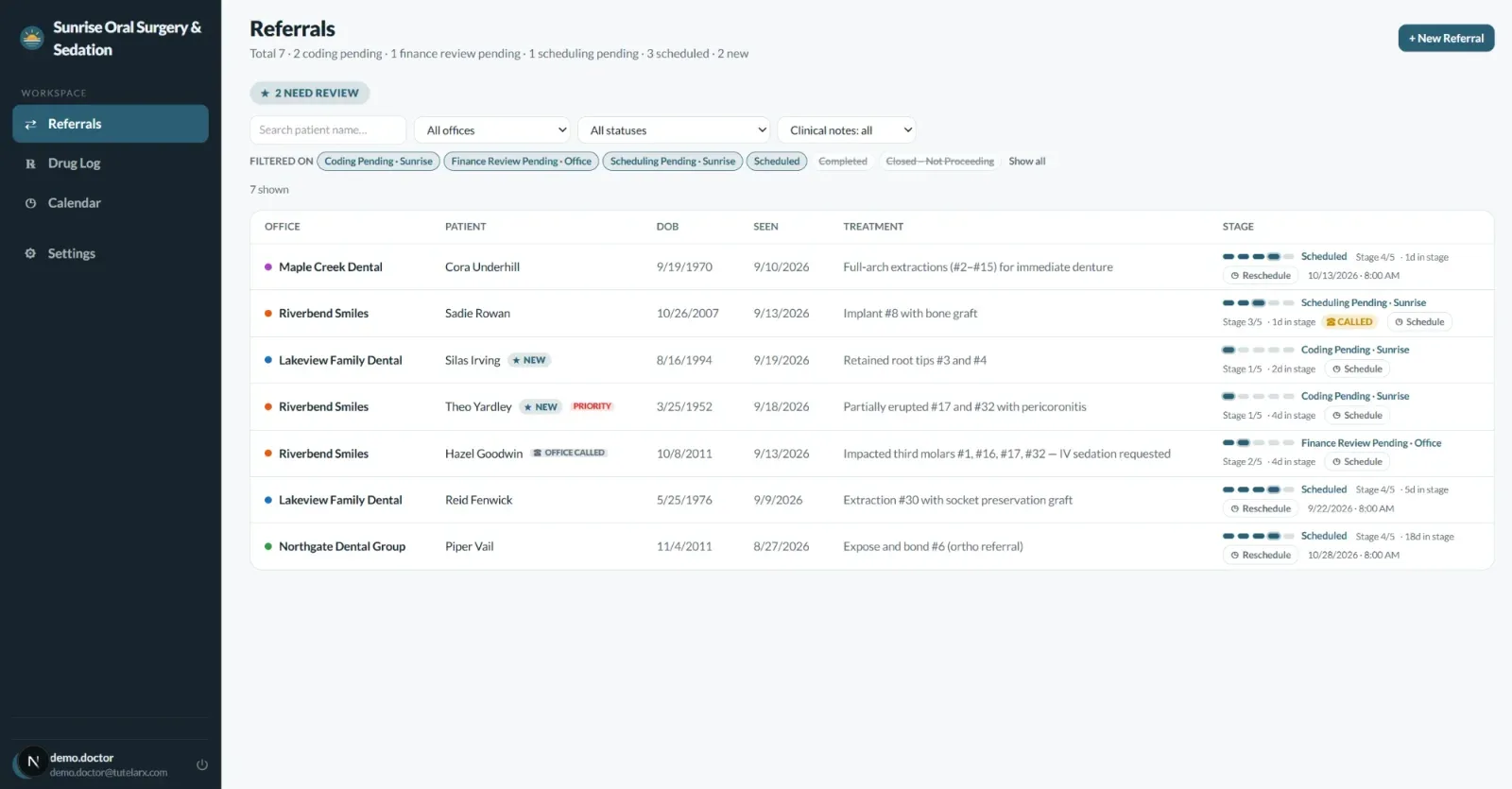Viewport: 1512px width, 789px height.
Task: Click the NEW badge next to Silas Irving
Action: [529, 360]
